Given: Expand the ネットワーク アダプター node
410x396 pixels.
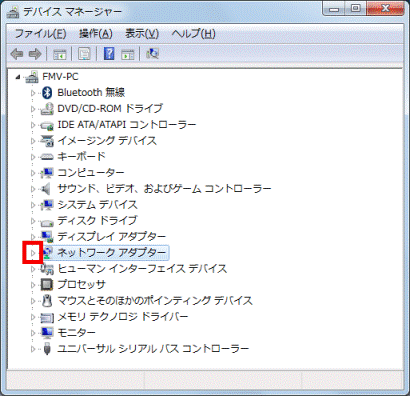Looking at the screenshot, I should [33, 253].
